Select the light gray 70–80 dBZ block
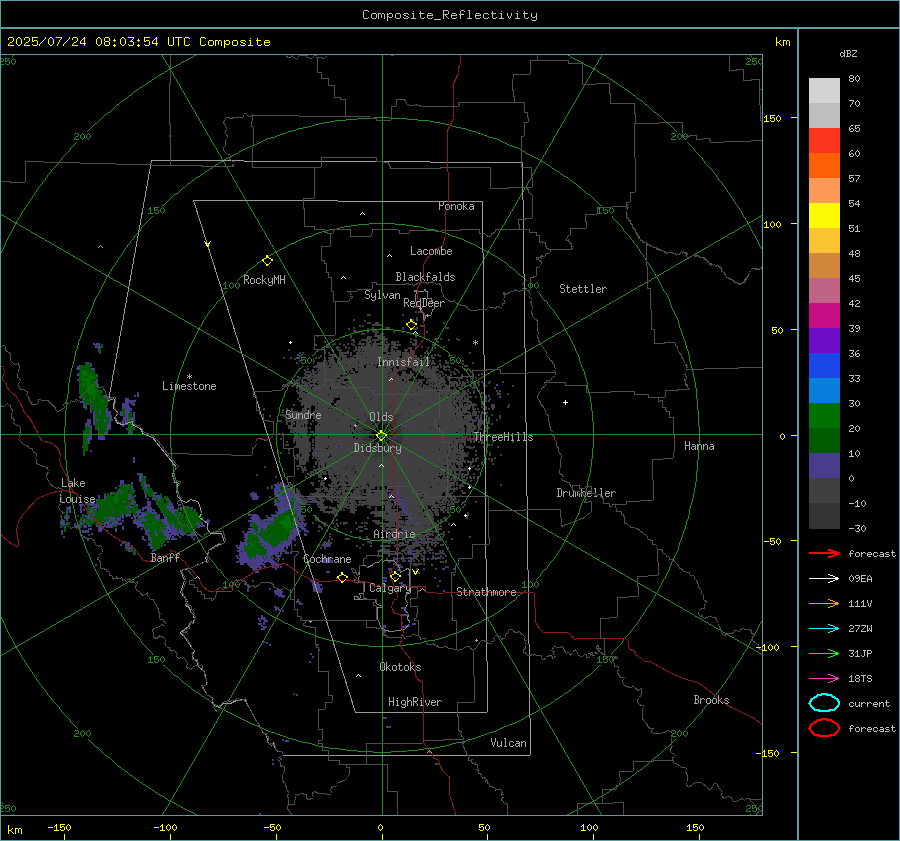 pos(824,91)
